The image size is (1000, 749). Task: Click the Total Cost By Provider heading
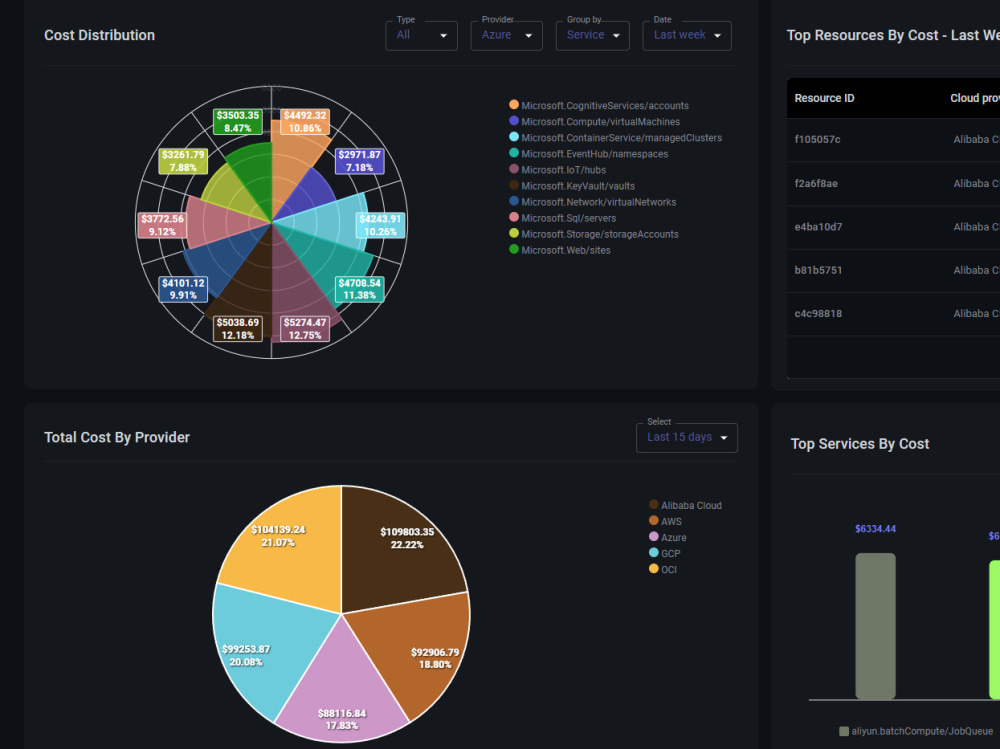(117, 437)
